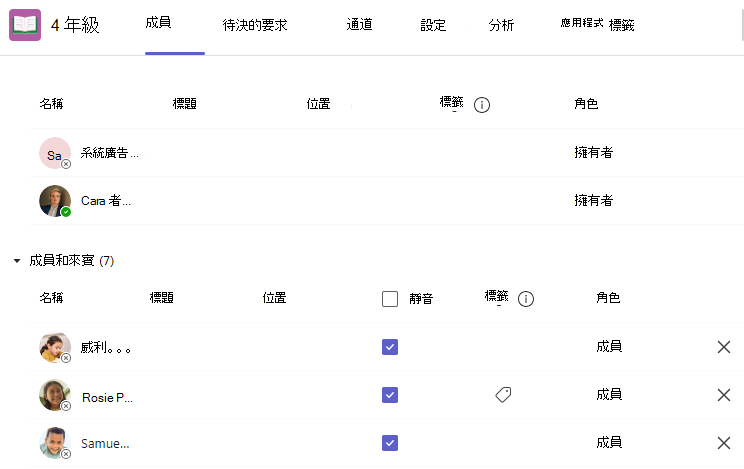The width and height of the screenshot is (744, 469).
Task: Uncheck mute for 威利 member
Action: pos(390,347)
